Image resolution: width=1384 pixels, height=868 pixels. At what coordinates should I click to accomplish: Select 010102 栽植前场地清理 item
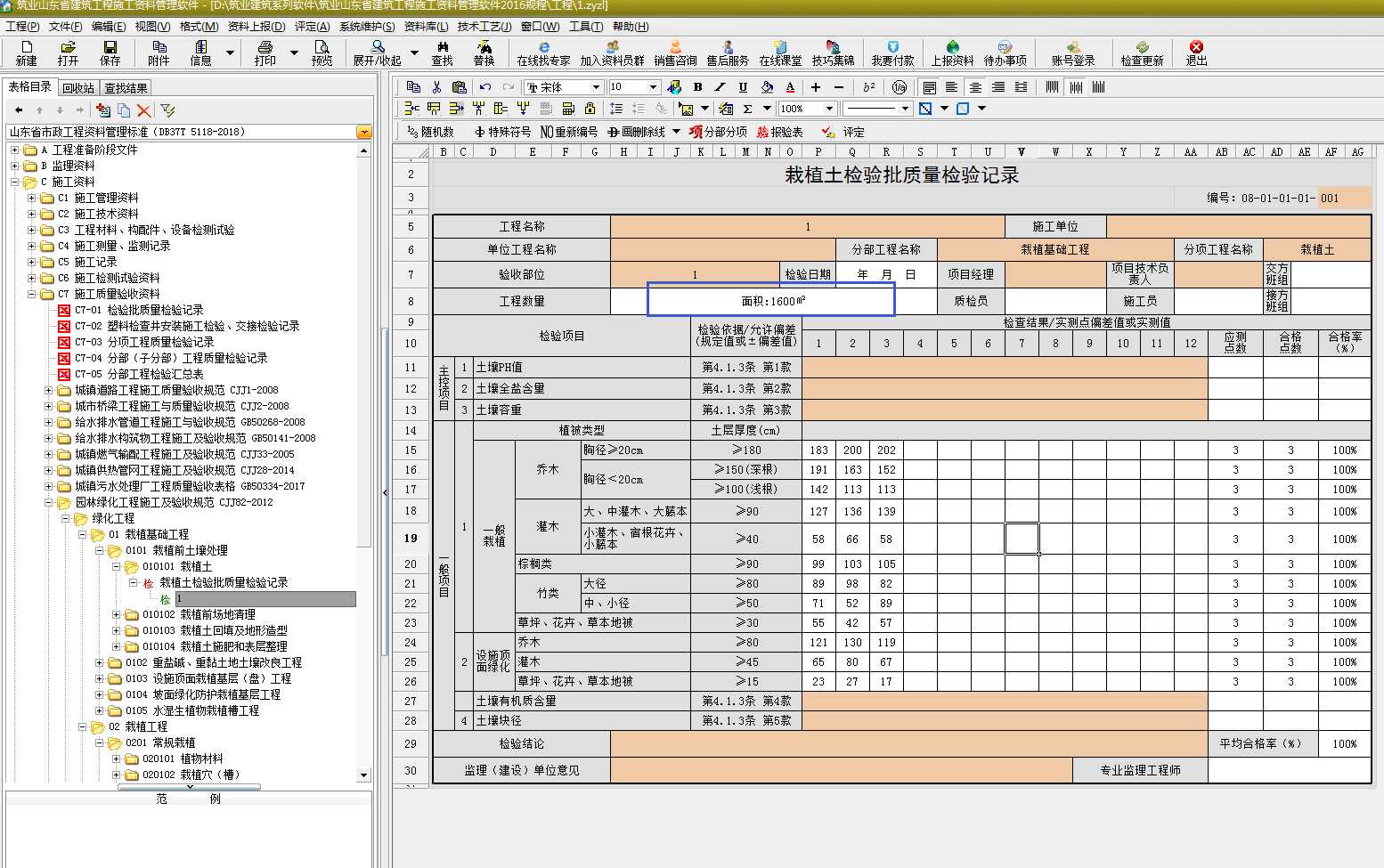point(199,614)
